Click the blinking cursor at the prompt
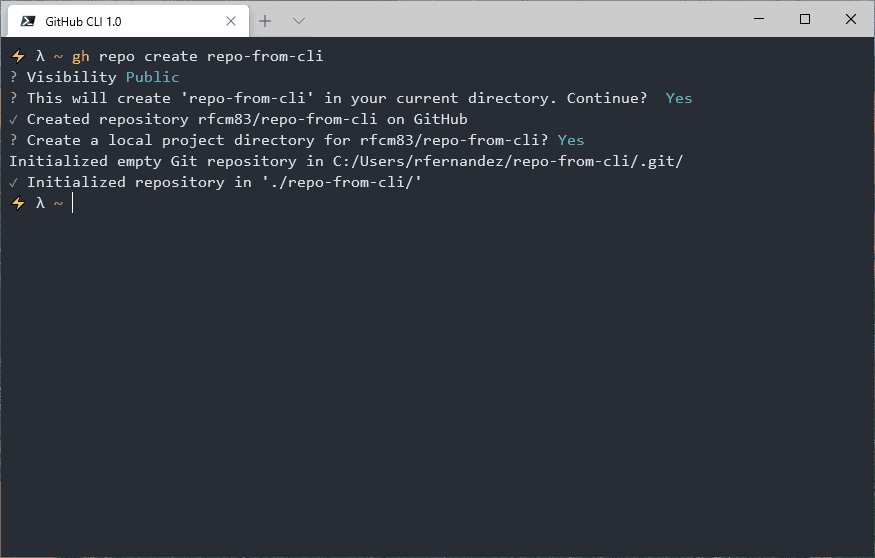The height and width of the screenshot is (558, 875). [73, 203]
